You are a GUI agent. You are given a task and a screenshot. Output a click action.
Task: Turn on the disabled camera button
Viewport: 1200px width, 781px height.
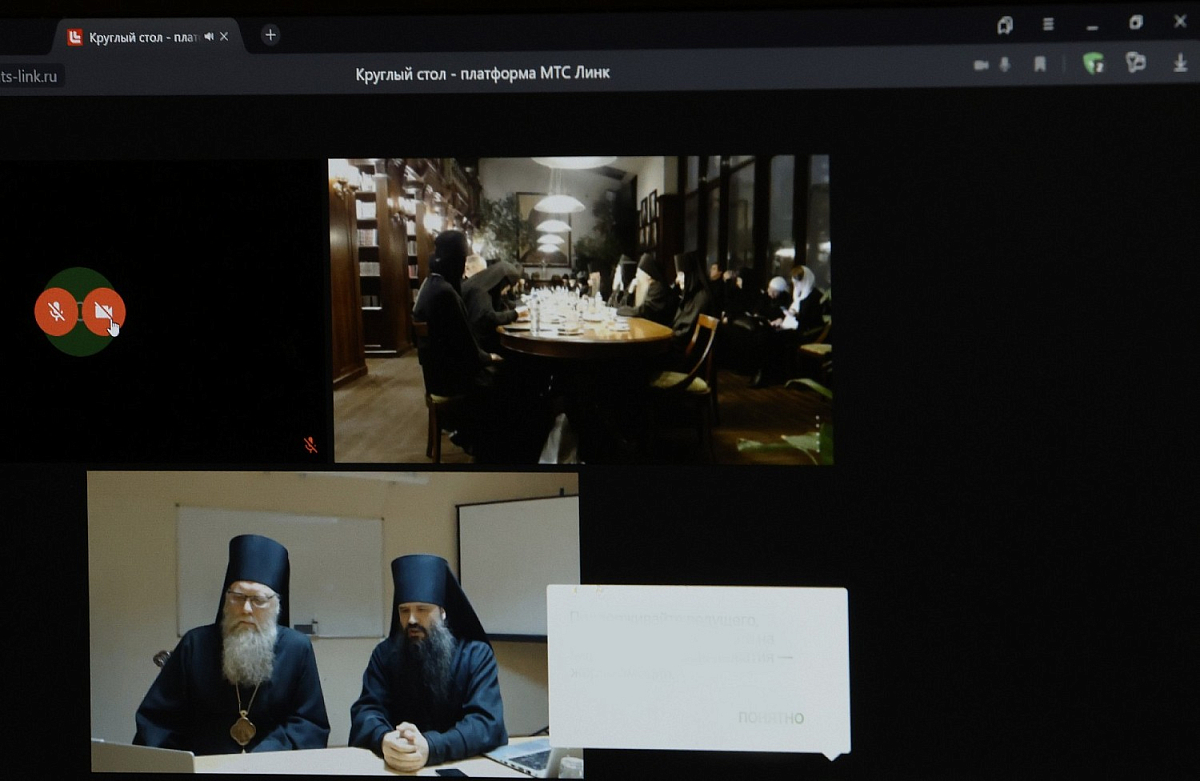103,312
